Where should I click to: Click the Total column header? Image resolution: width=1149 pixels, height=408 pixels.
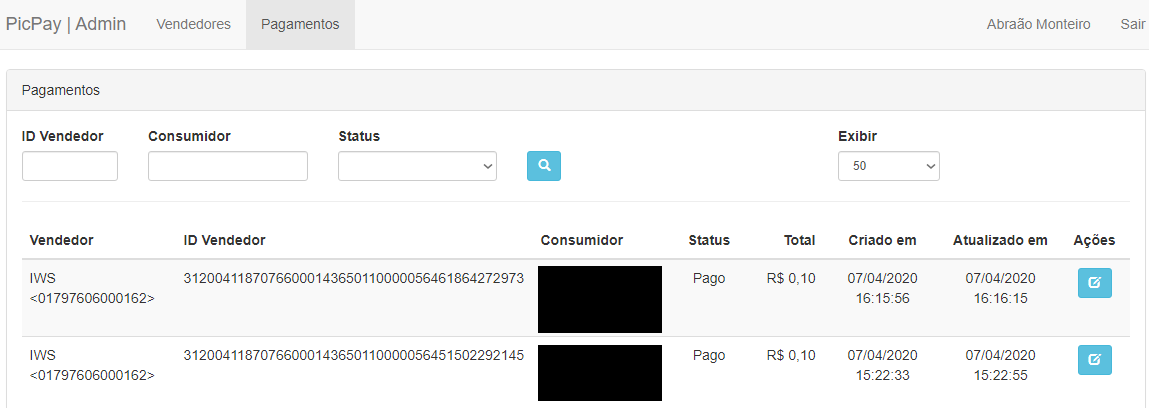799,240
